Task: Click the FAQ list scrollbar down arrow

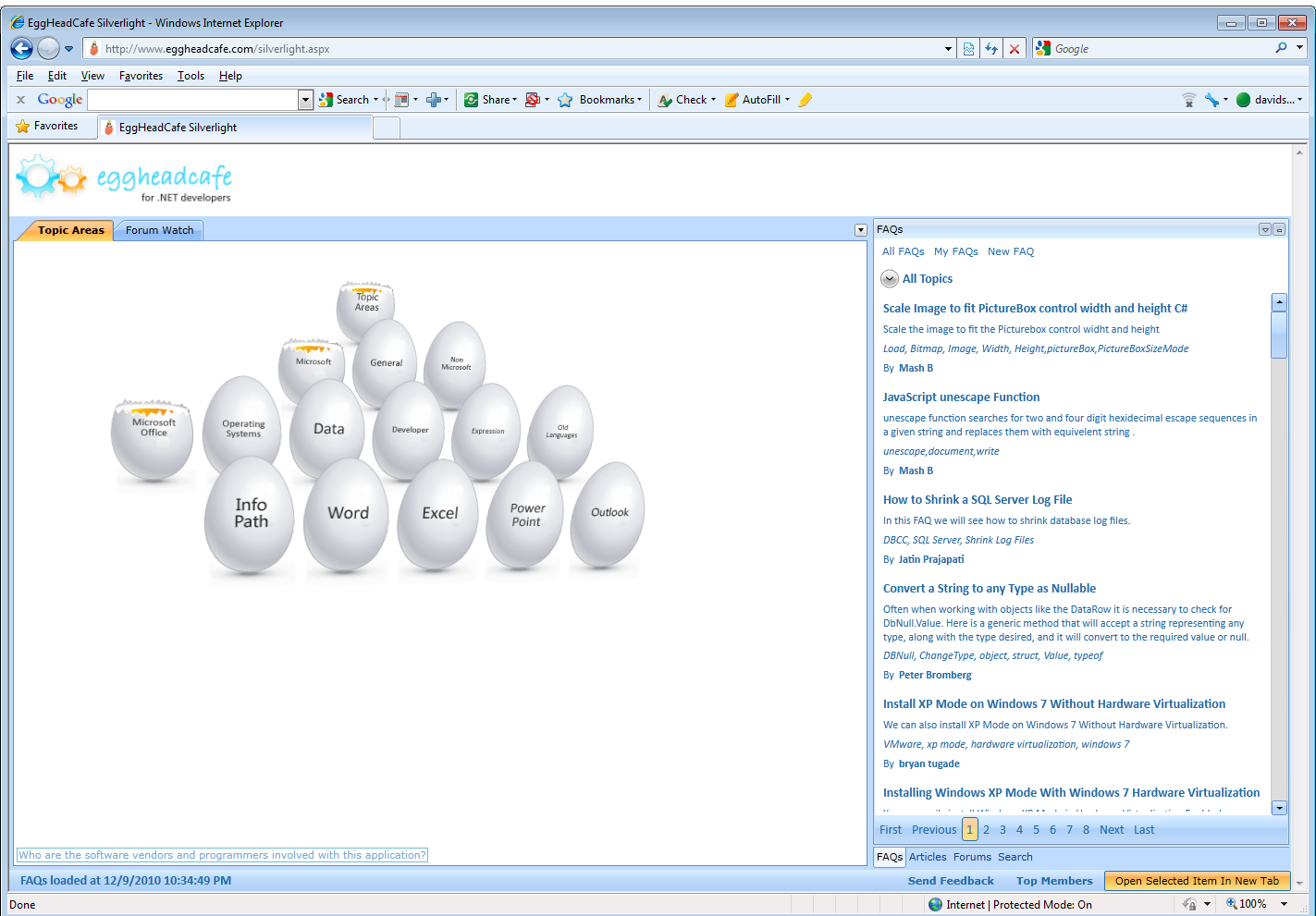Action: (1279, 808)
